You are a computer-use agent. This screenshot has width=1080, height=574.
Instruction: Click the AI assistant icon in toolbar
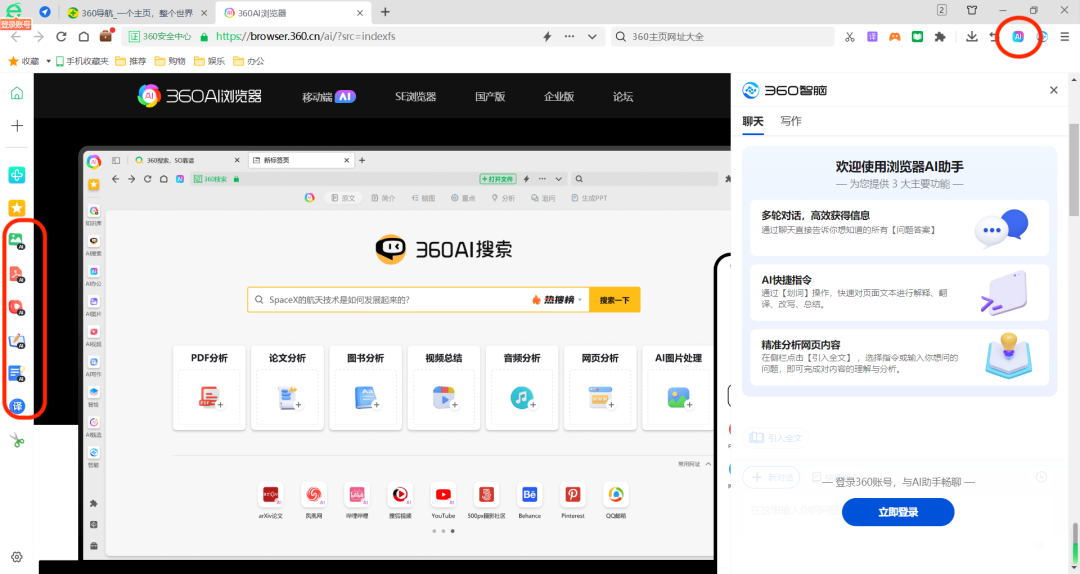pyautogui.click(x=1018, y=36)
